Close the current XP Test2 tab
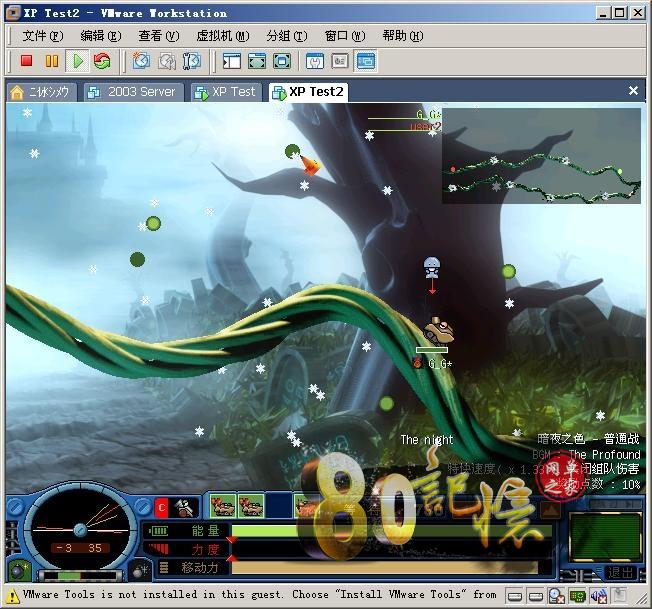Screen dimensions: 652x609 pyautogui.click(x=633, y=91)
